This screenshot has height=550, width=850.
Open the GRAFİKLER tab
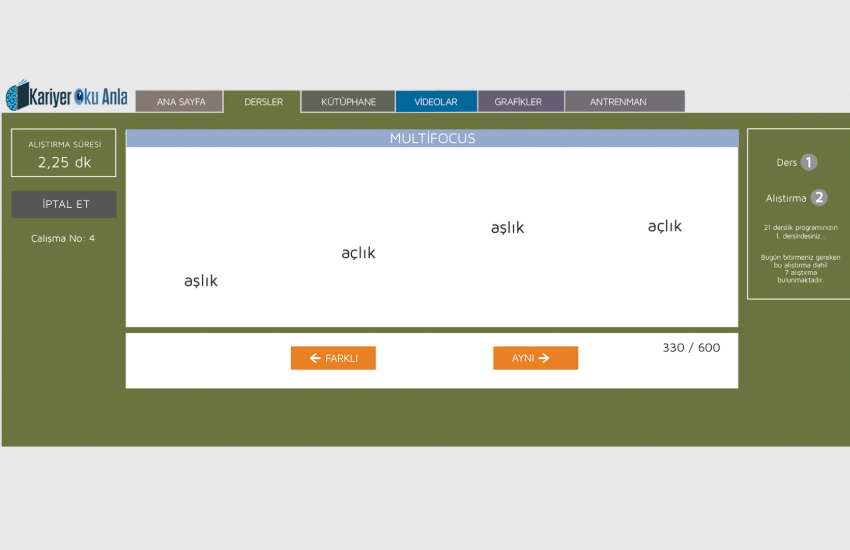click(x=518, y=102)
